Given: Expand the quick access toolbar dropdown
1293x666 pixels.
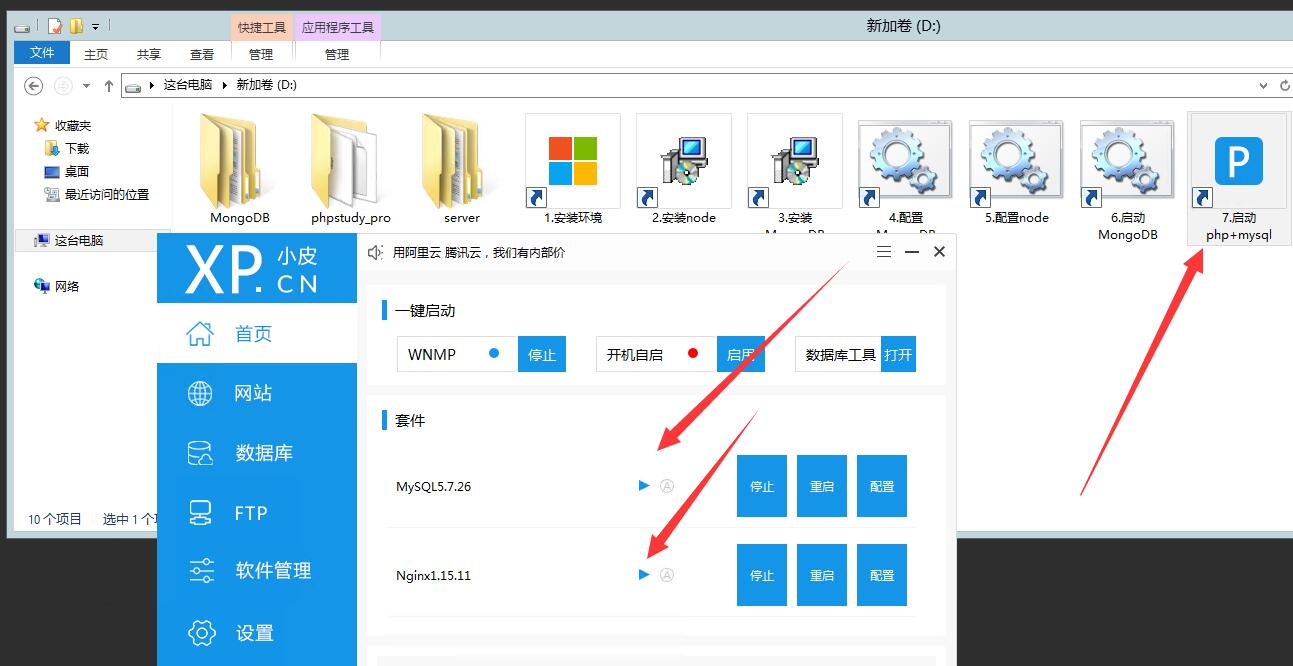Looking at the screenshot, I should tap(96, 26).
